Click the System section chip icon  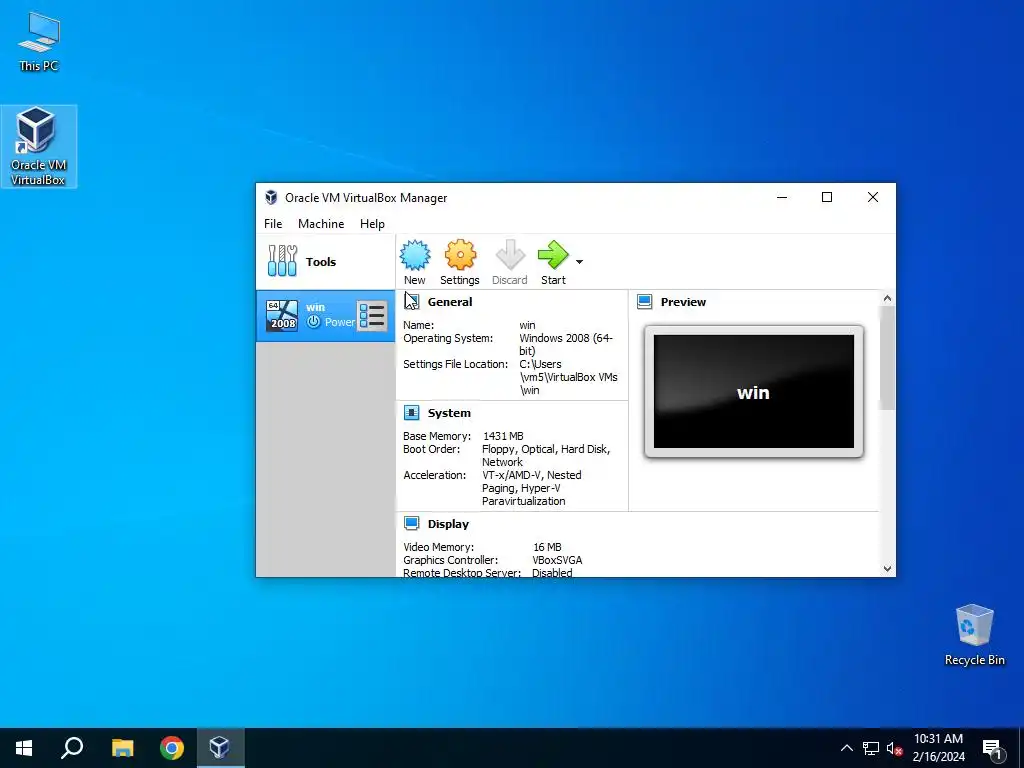411,413
